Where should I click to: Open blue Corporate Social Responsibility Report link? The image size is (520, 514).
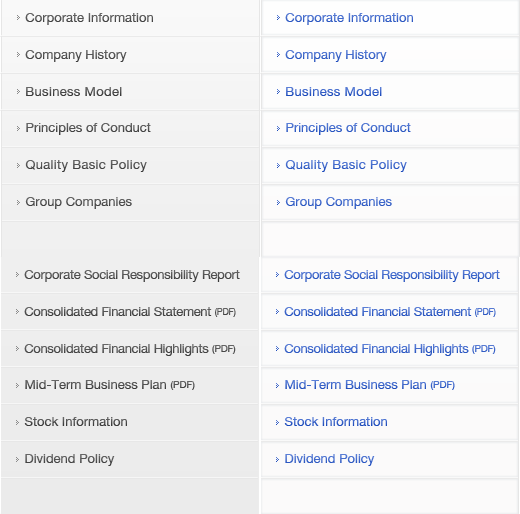pyautogui.click(x=392, y=275)
